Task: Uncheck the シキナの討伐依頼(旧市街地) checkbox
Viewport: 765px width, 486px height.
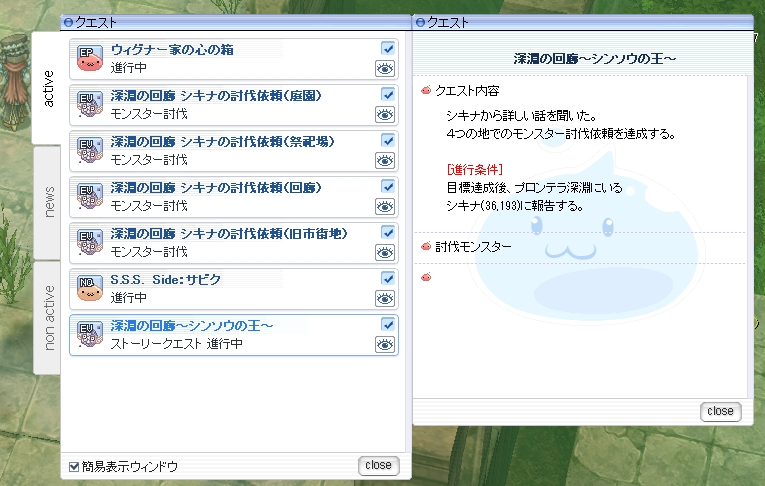Action: tap(388, 232)
